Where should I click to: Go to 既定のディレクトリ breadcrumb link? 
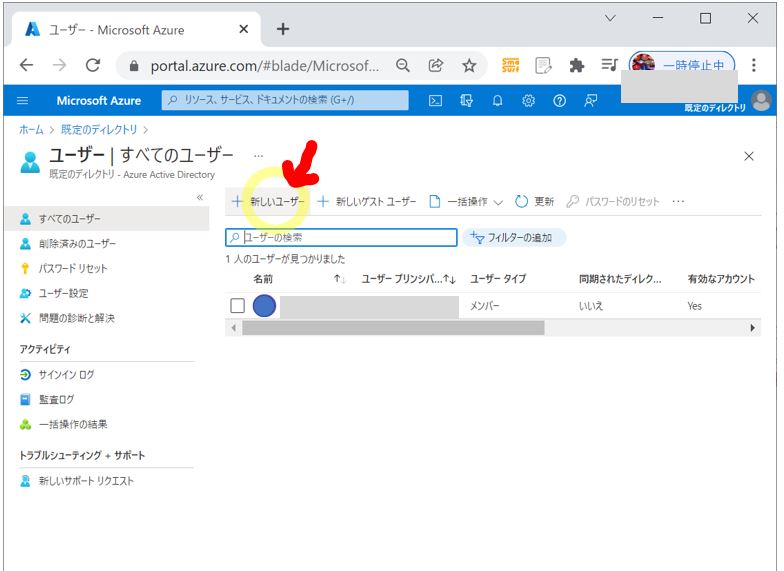99,130
